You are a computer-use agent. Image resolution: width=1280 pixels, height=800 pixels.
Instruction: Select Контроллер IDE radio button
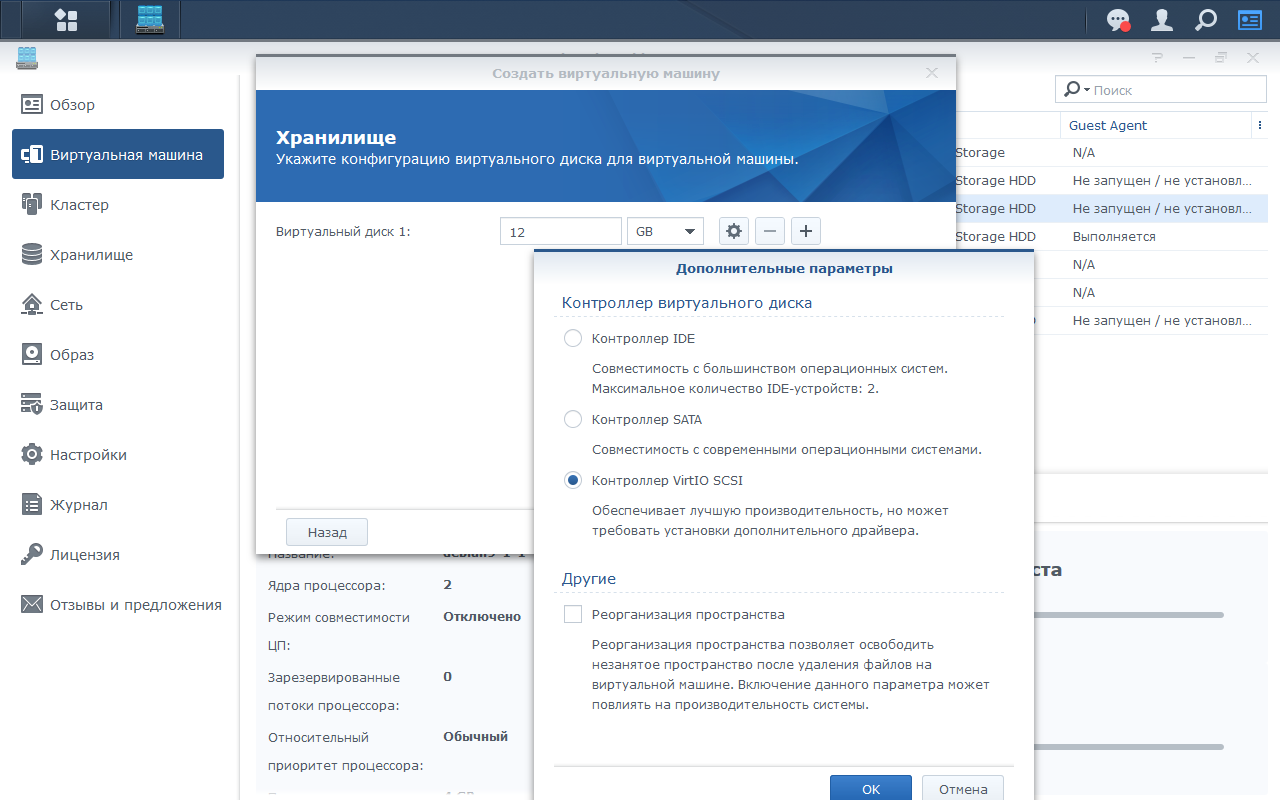tap(573, 339)
